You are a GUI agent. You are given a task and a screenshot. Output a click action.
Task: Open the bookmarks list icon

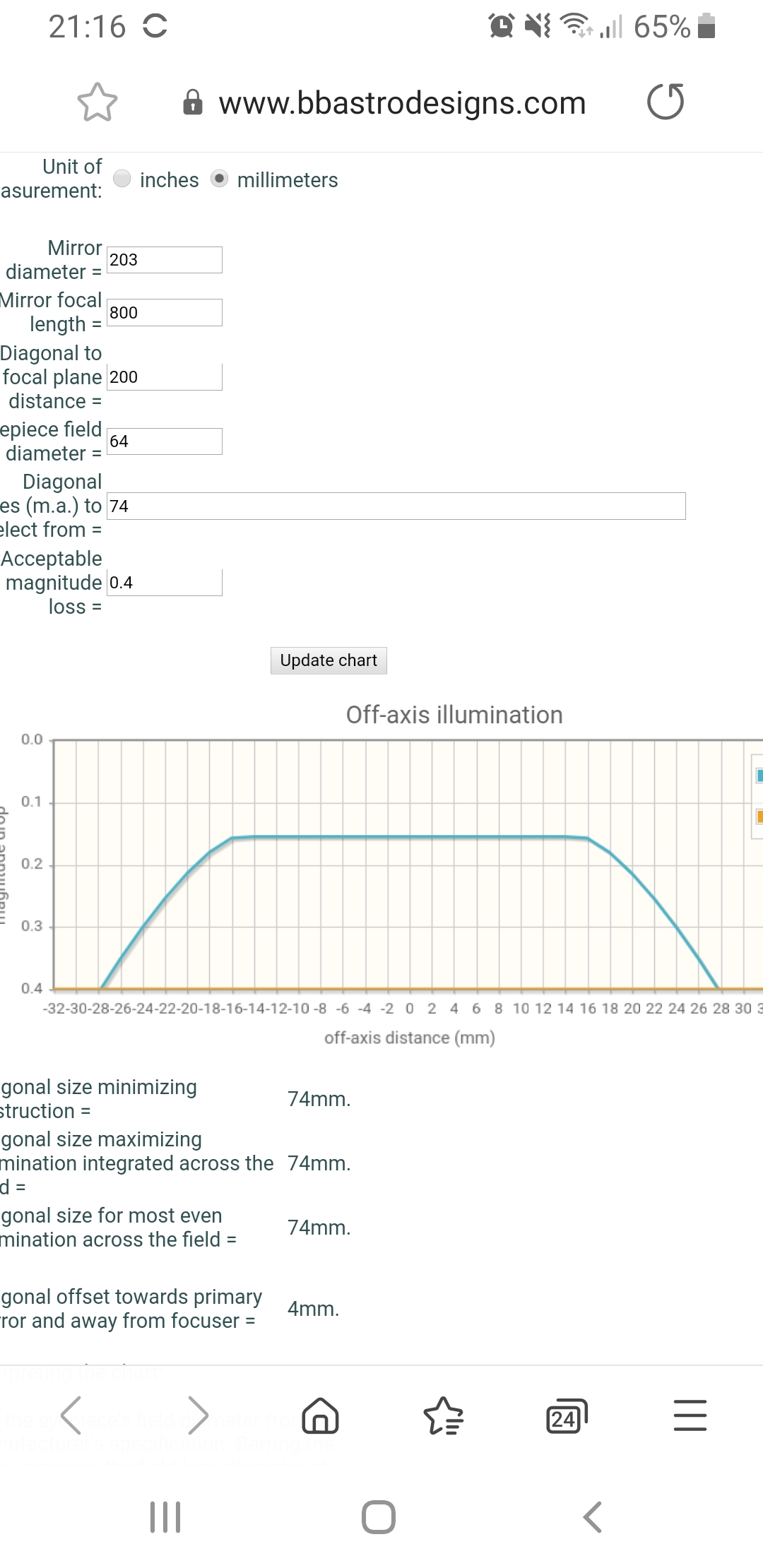pos(443,1415)
